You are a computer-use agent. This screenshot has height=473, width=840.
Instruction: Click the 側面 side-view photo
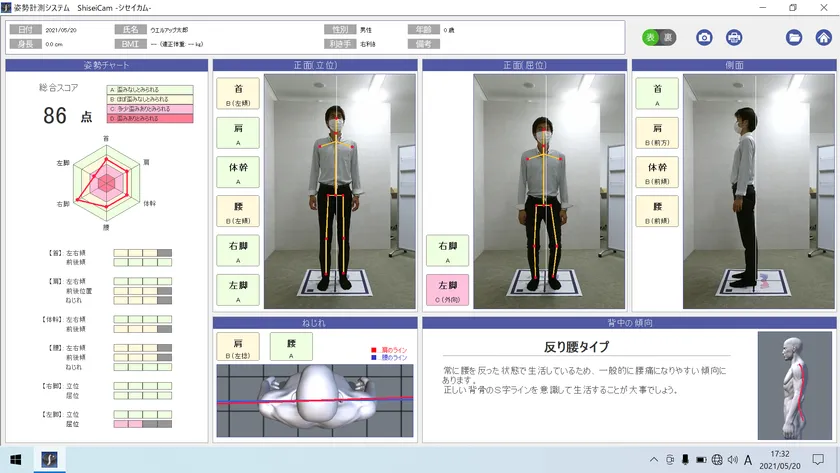tap(759, 191)
